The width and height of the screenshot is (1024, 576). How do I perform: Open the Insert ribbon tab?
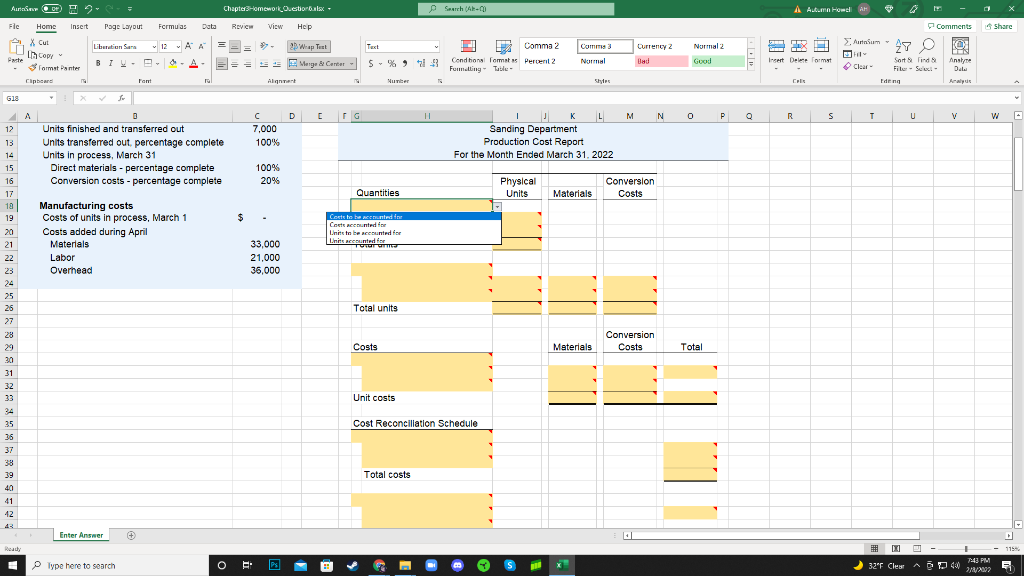[79, 27]
